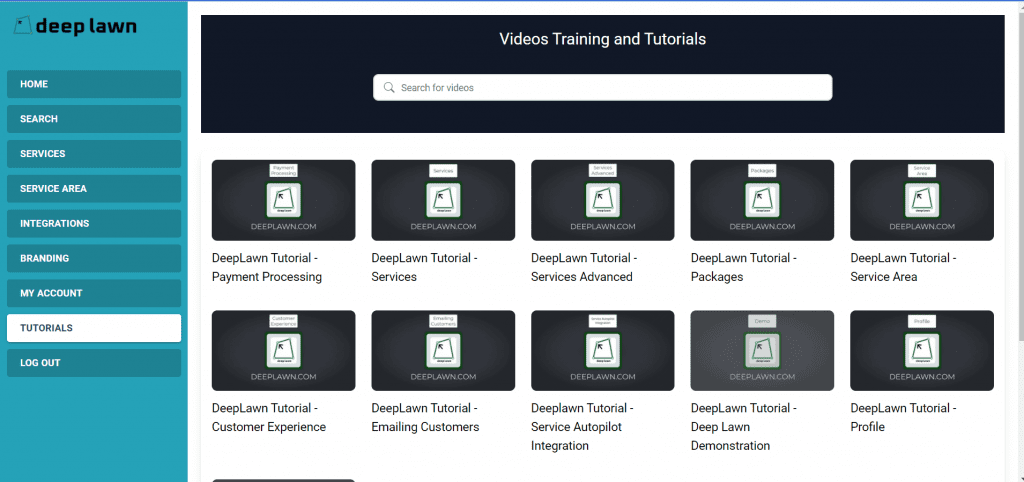The height and width of the screenshot is (482, 1024).
Task: Click title 'DeepLawn Tutorial - Packages'
Action: (x=744, y=268)
